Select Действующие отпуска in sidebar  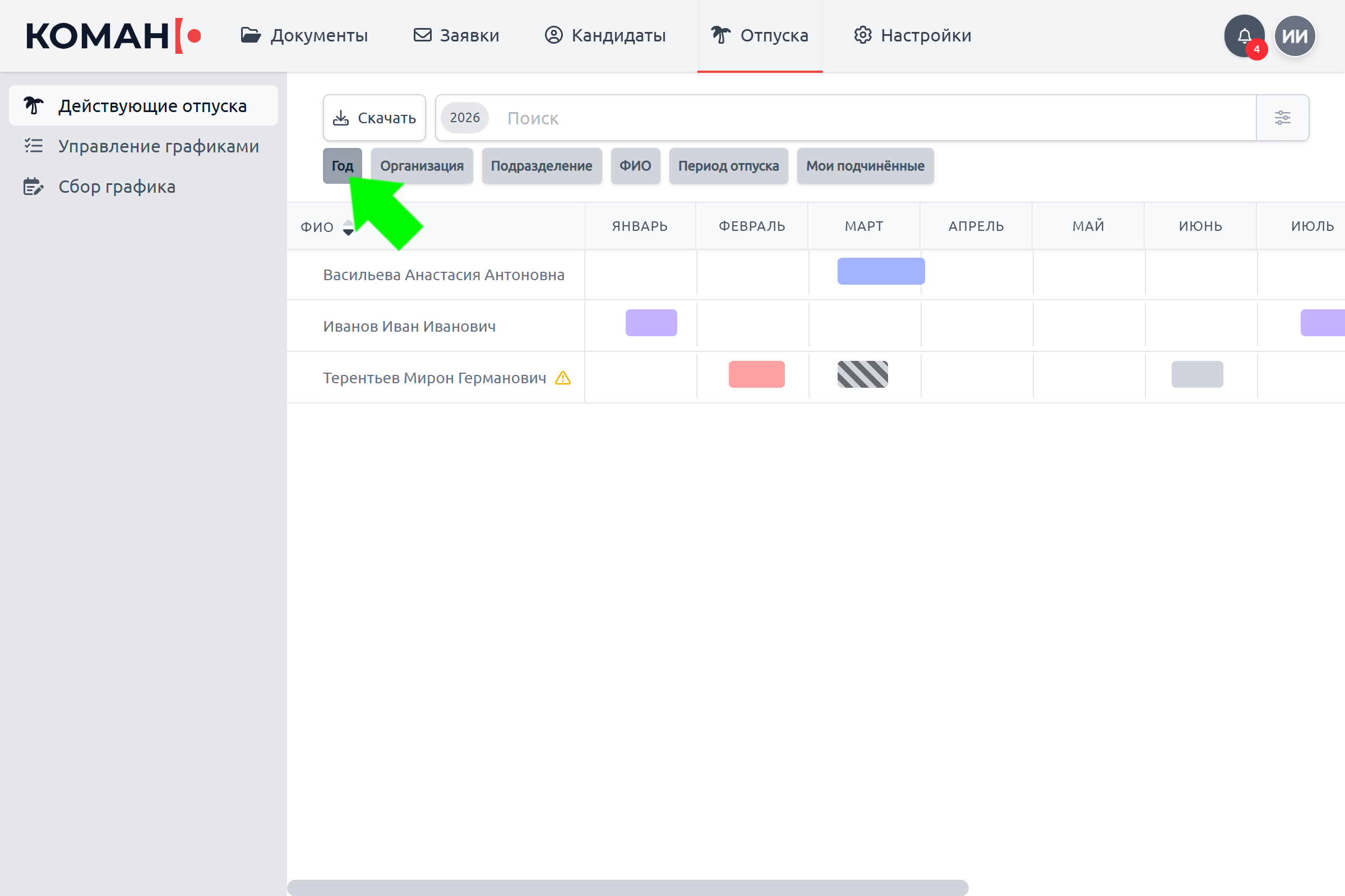click(152, 106)
